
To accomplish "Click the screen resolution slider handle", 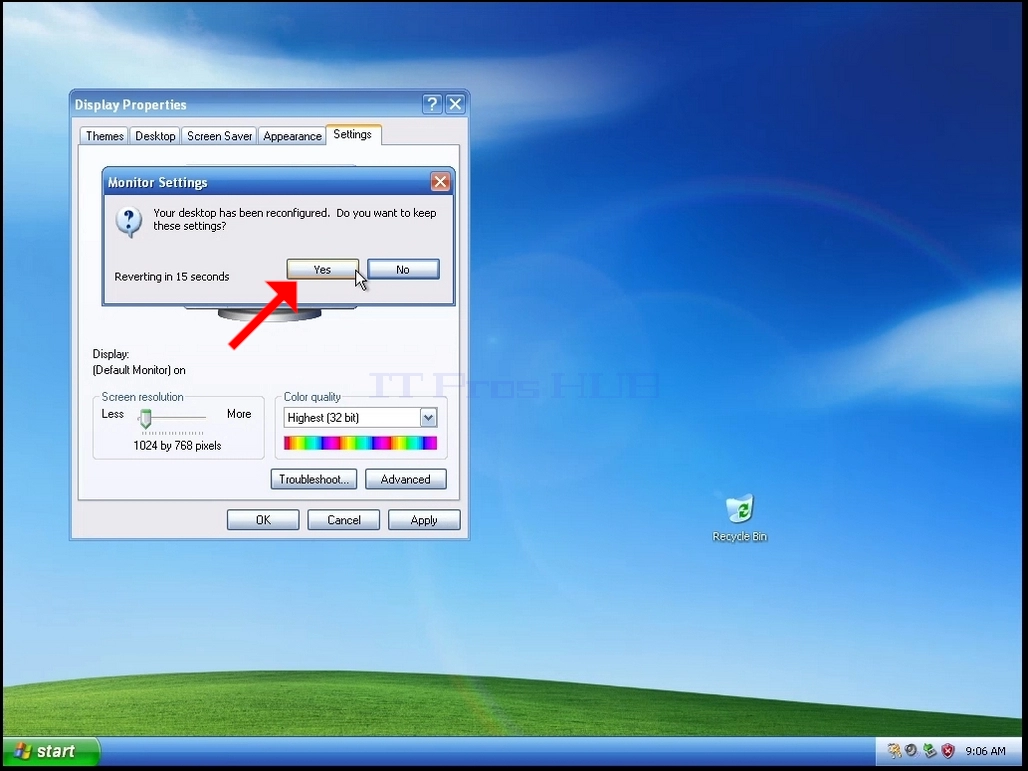I will tap(146, 418).
